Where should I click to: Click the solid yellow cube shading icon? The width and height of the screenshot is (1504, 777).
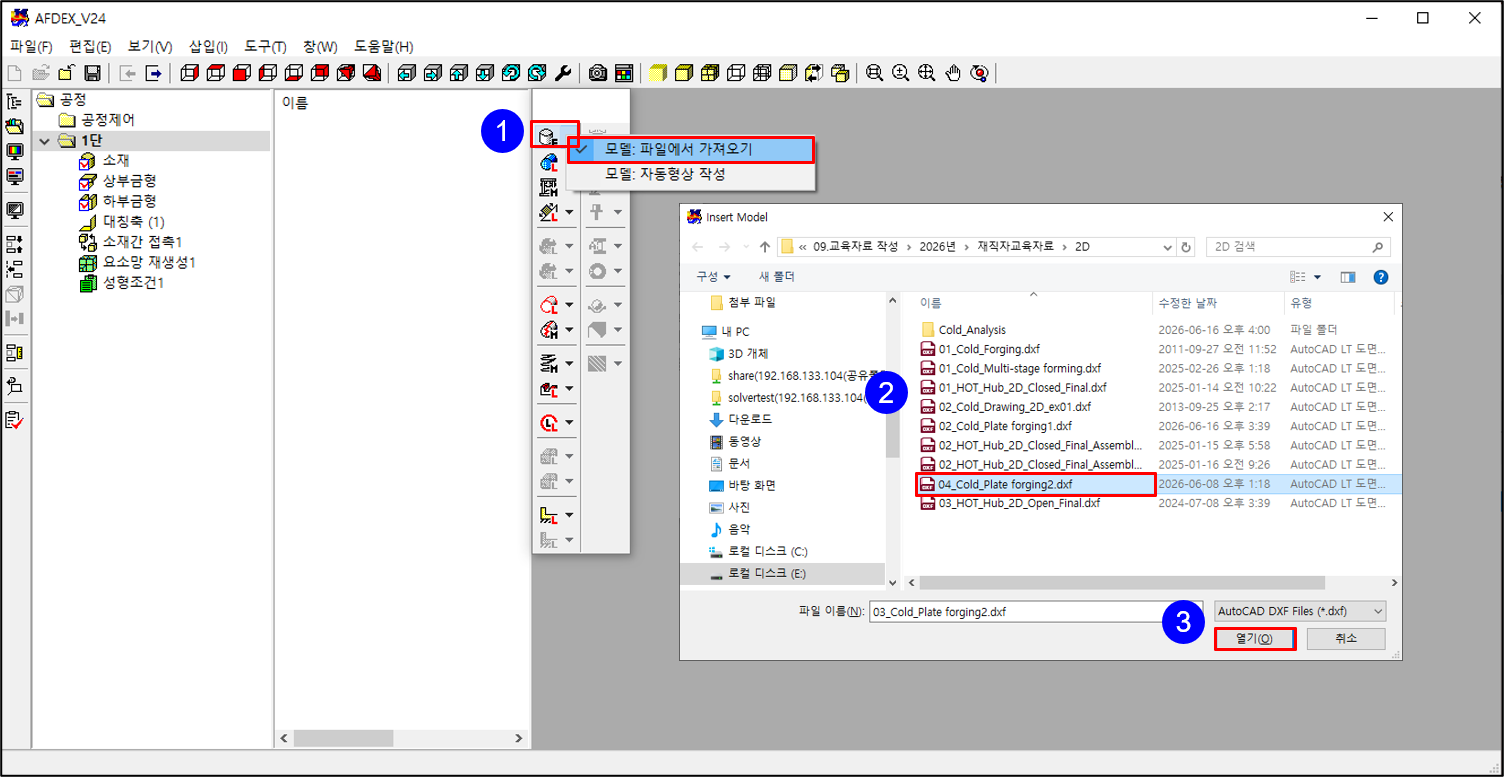(657, 73)
